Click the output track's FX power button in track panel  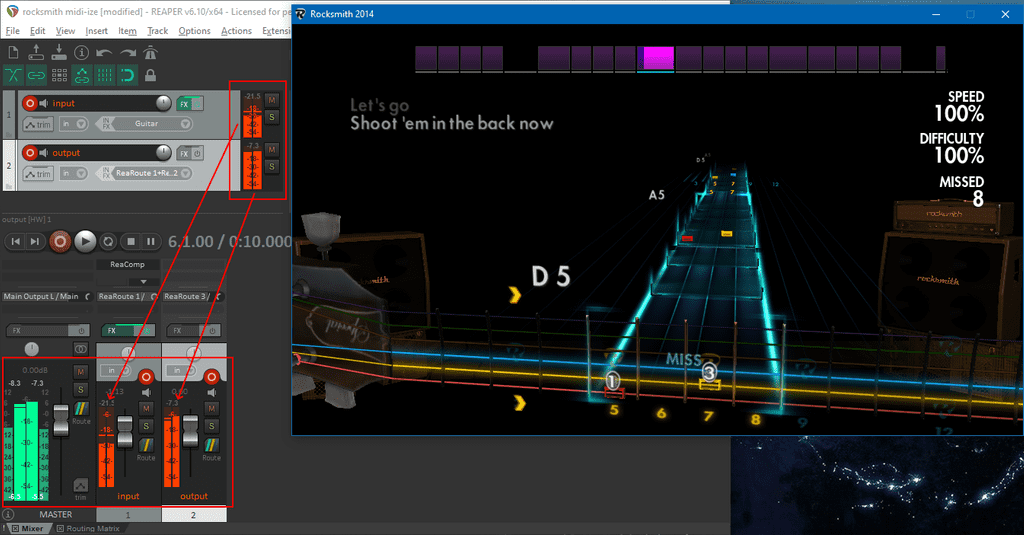pos(197,154)
